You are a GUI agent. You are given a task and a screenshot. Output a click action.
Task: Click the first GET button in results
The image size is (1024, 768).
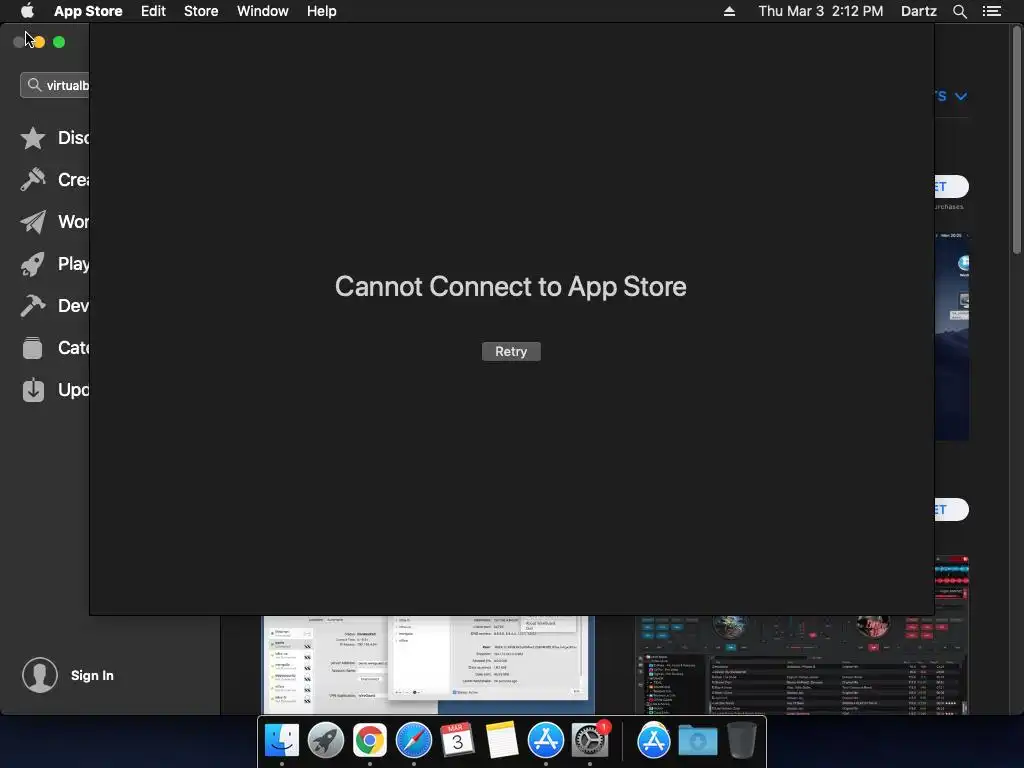[951, 187]
